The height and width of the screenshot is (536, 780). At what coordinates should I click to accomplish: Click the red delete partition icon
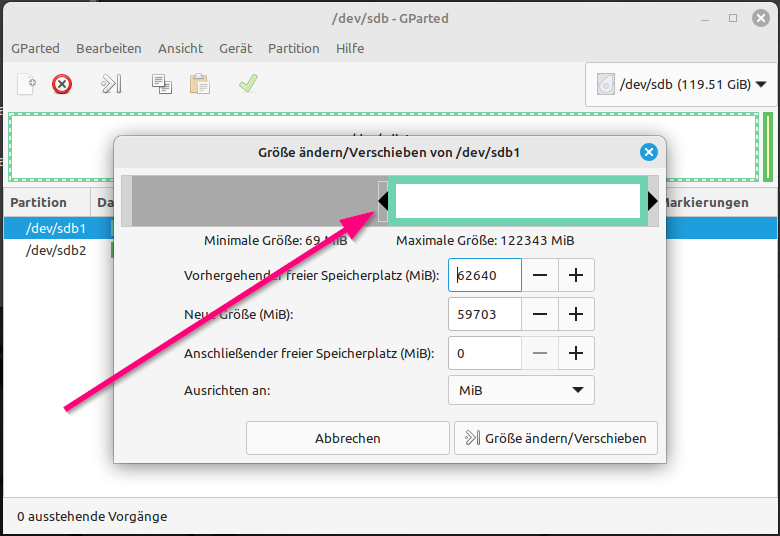tap(62, 84)
